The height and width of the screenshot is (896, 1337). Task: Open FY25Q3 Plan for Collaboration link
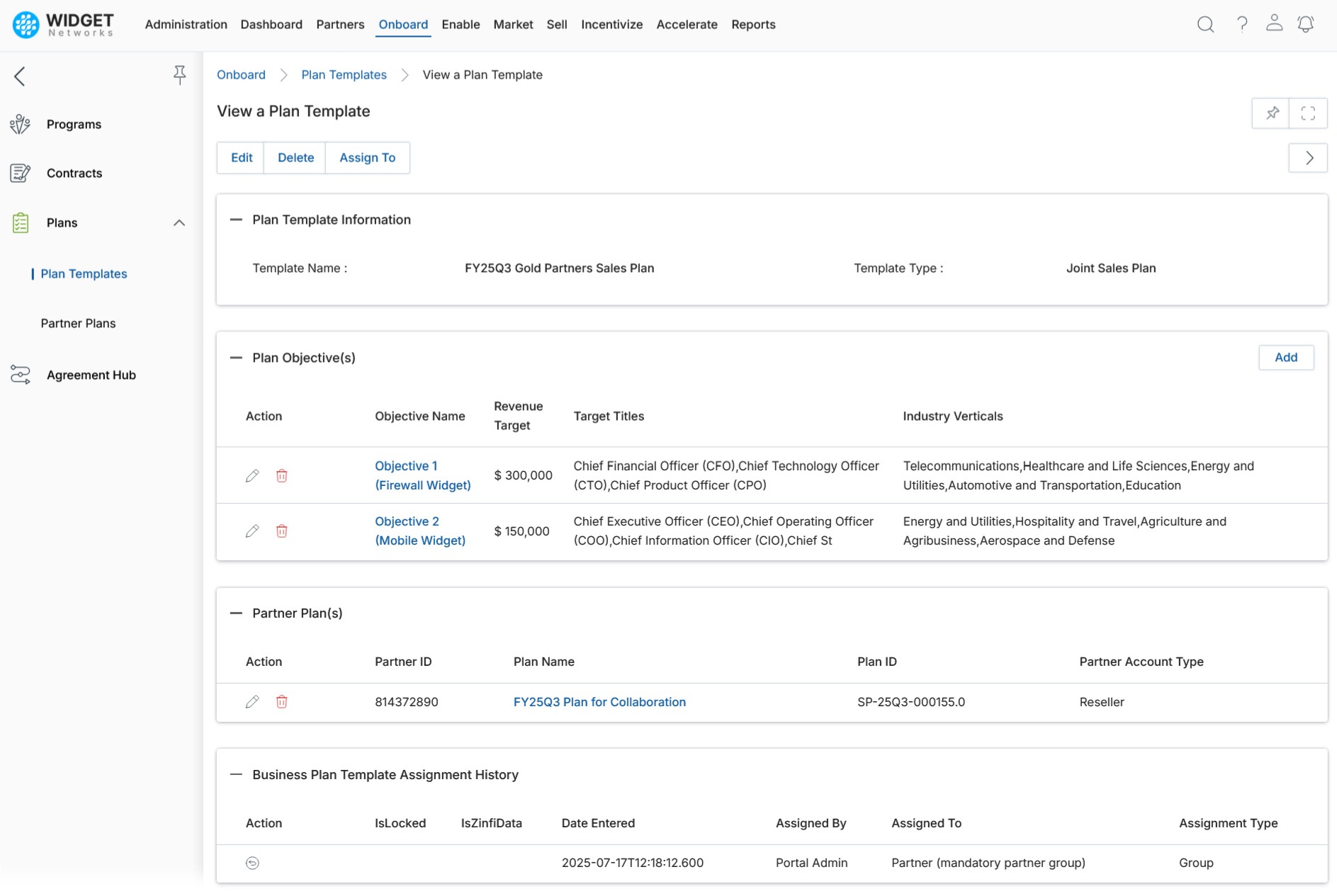pos(599,702)
